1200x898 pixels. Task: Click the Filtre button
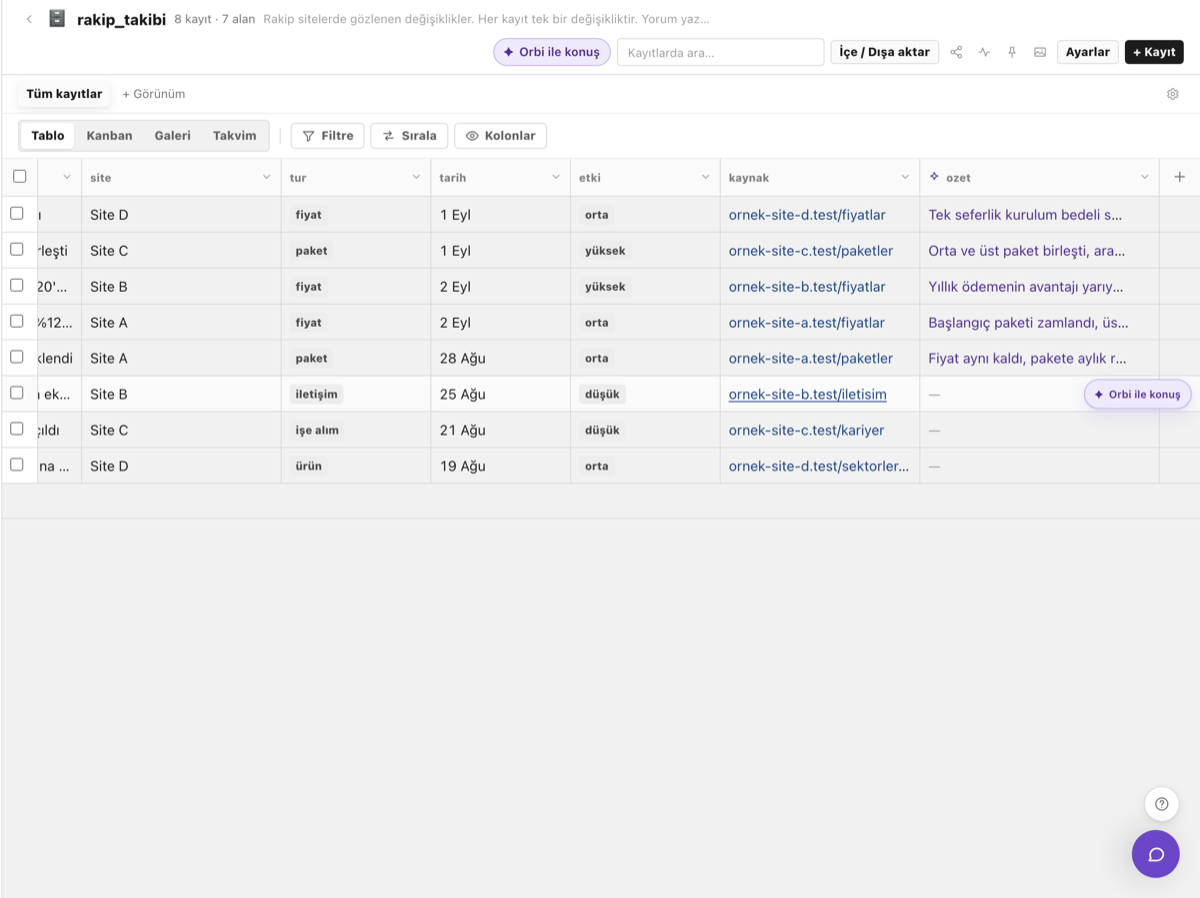[x=328, y=136]
